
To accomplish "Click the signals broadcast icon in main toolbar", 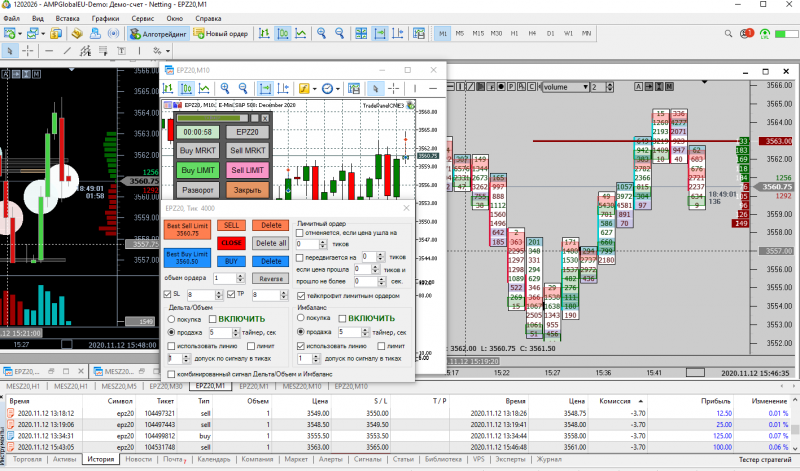I will (113, 34).
